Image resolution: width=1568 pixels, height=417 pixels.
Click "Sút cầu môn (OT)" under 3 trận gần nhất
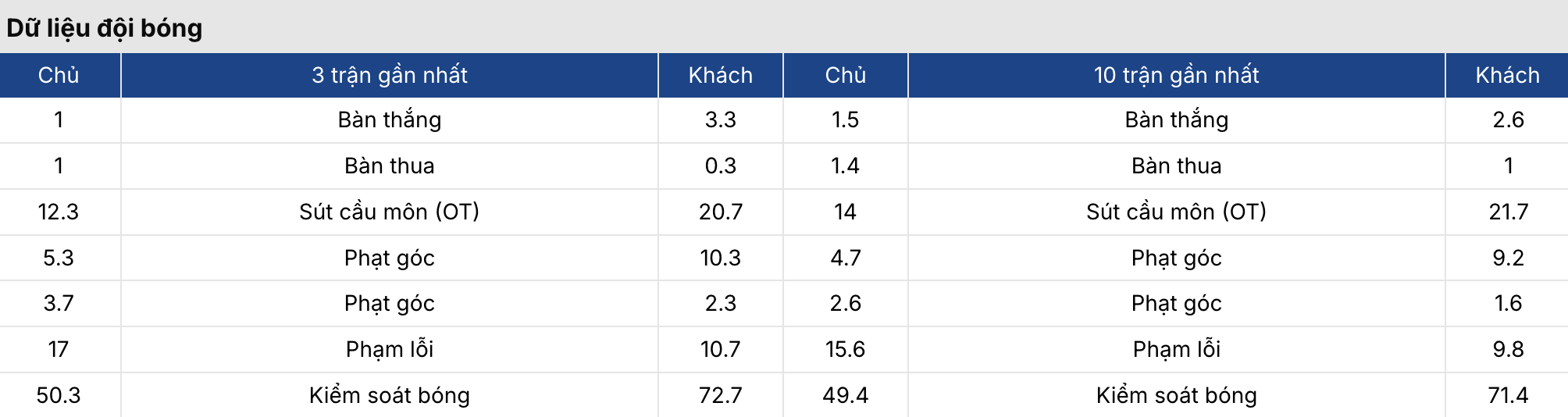[x=389, y=212]
